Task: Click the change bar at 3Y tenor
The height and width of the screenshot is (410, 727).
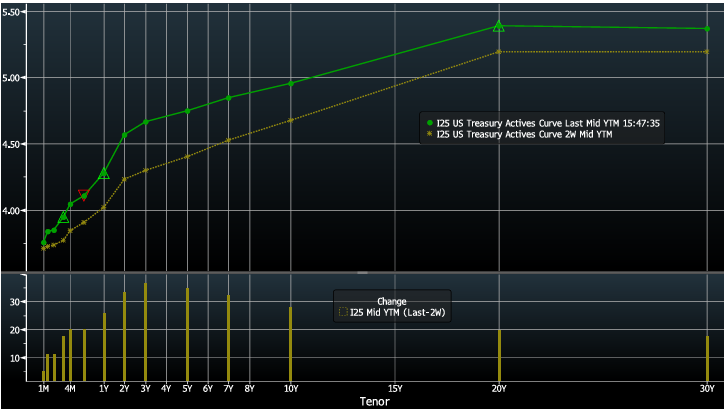Action: click(x=146, y=332)
